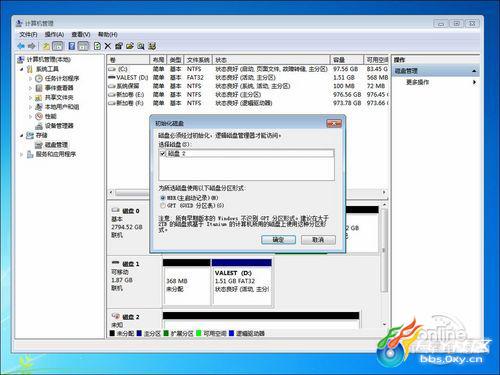Click the black X delete toolbar icon
This screenshot has height=375, width=500.
pos(107,46)
